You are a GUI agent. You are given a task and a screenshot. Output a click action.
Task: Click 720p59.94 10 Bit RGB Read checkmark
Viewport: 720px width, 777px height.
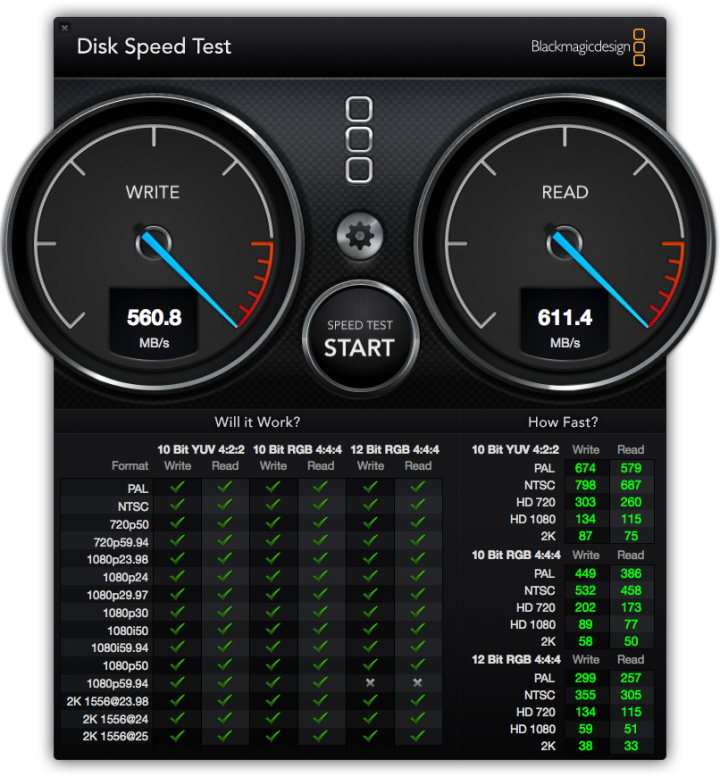click(320, 541)
